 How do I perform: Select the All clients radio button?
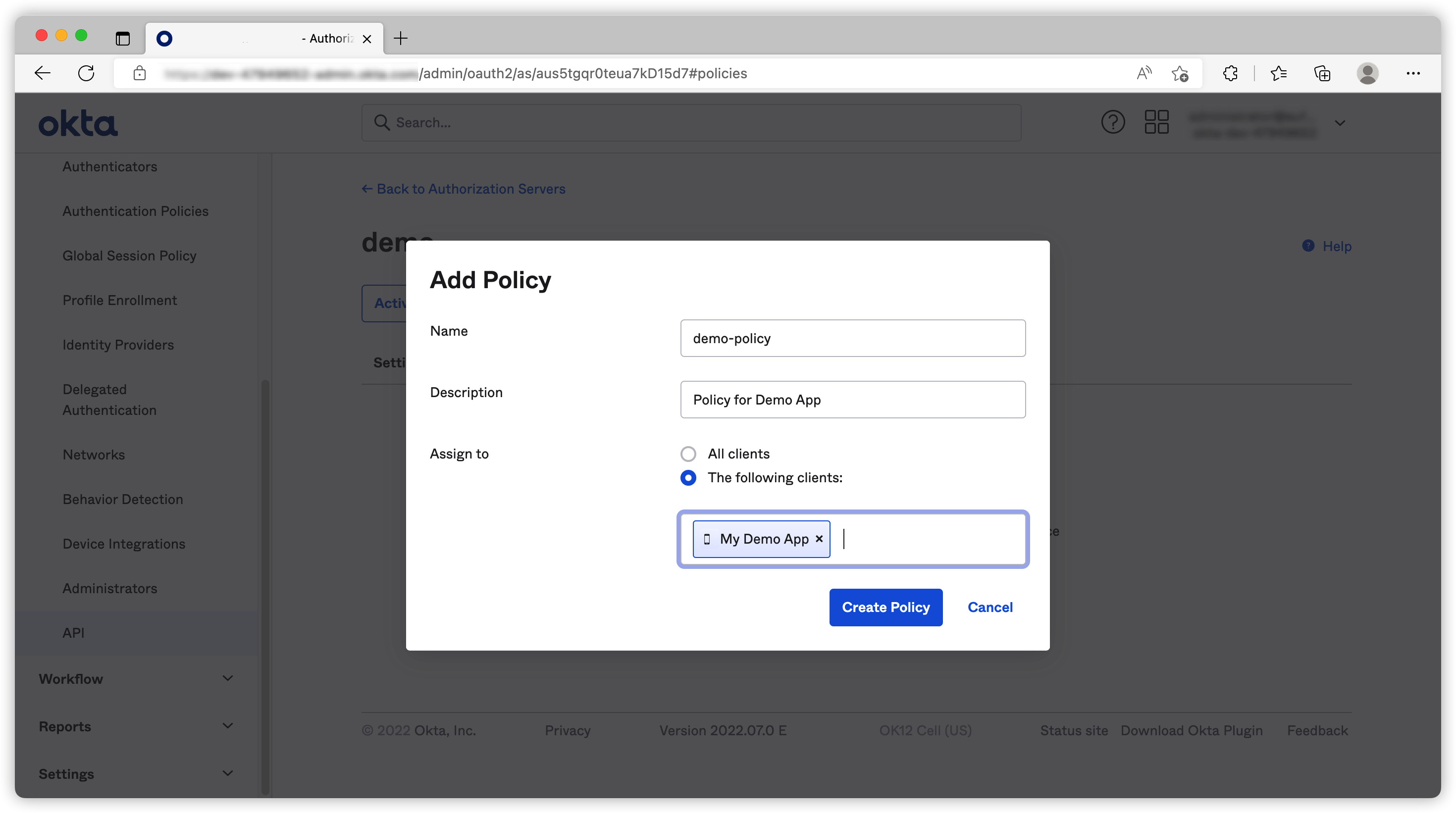(x=688, y=454)
